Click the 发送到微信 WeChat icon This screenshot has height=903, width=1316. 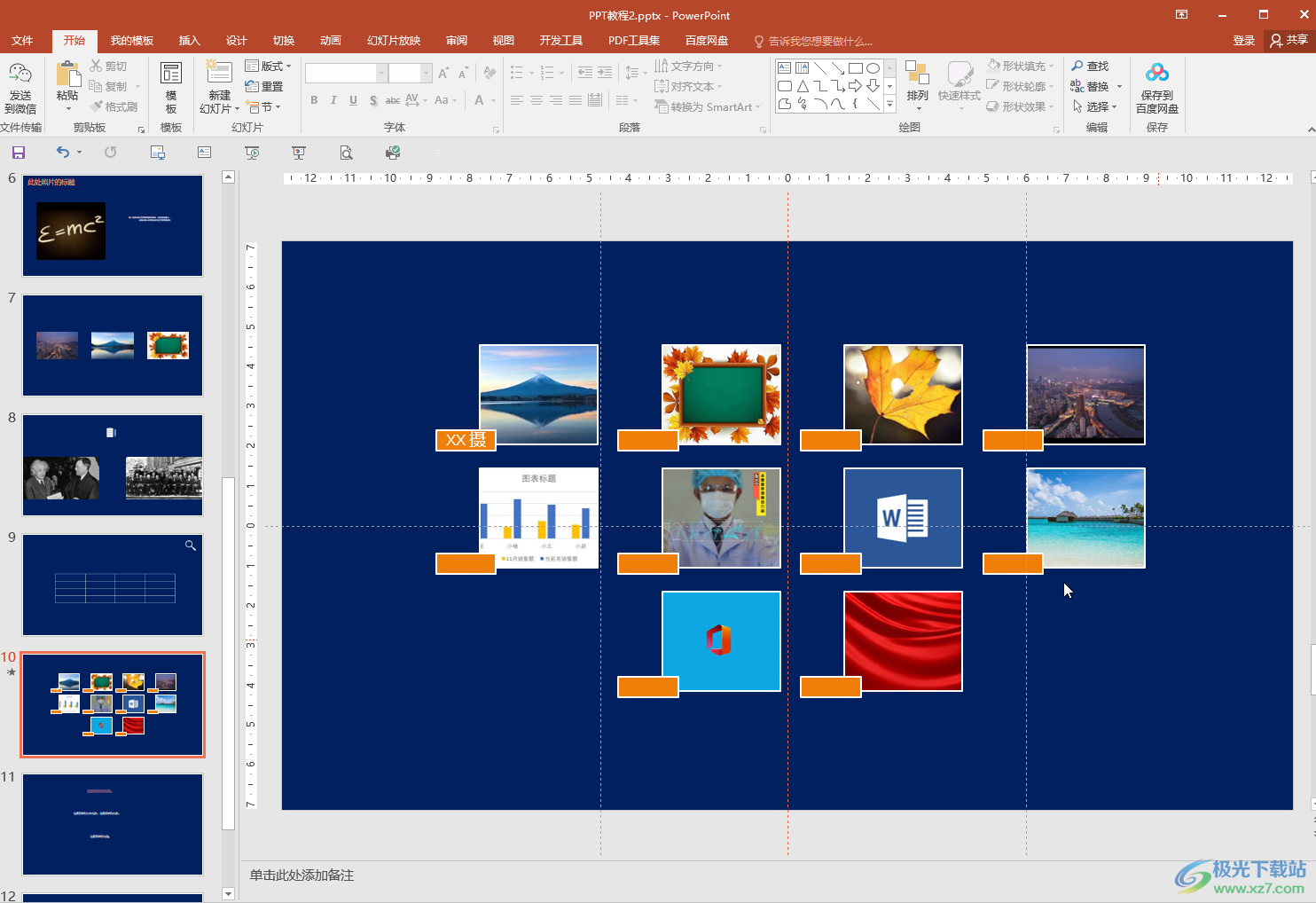tap(20, 74)
